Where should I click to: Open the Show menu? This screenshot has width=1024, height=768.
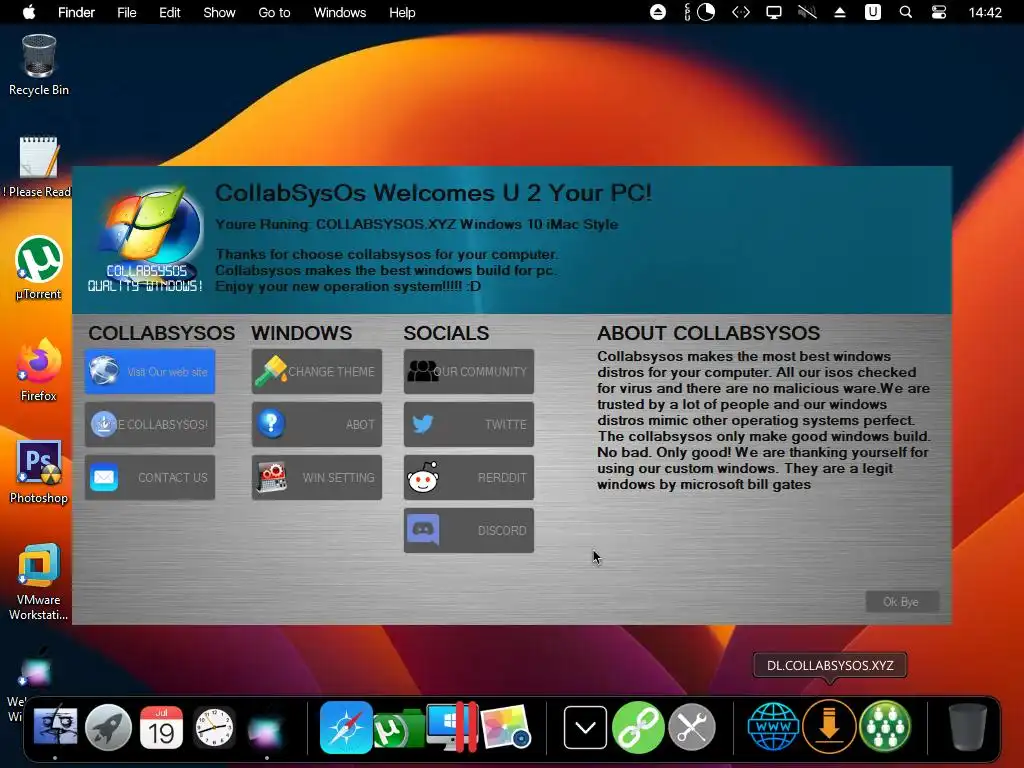219,12
